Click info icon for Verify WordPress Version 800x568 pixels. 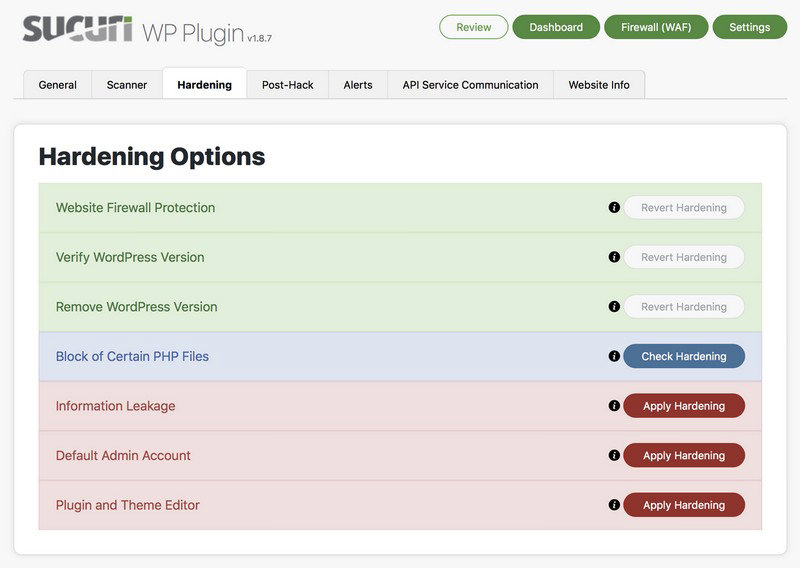tap(614, 257)
